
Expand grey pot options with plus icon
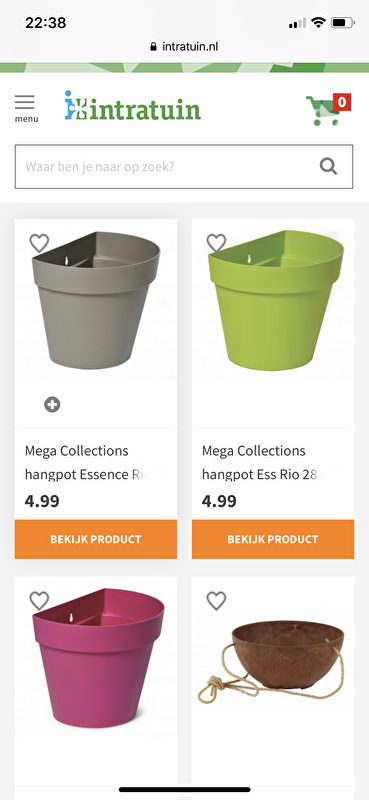52,405
